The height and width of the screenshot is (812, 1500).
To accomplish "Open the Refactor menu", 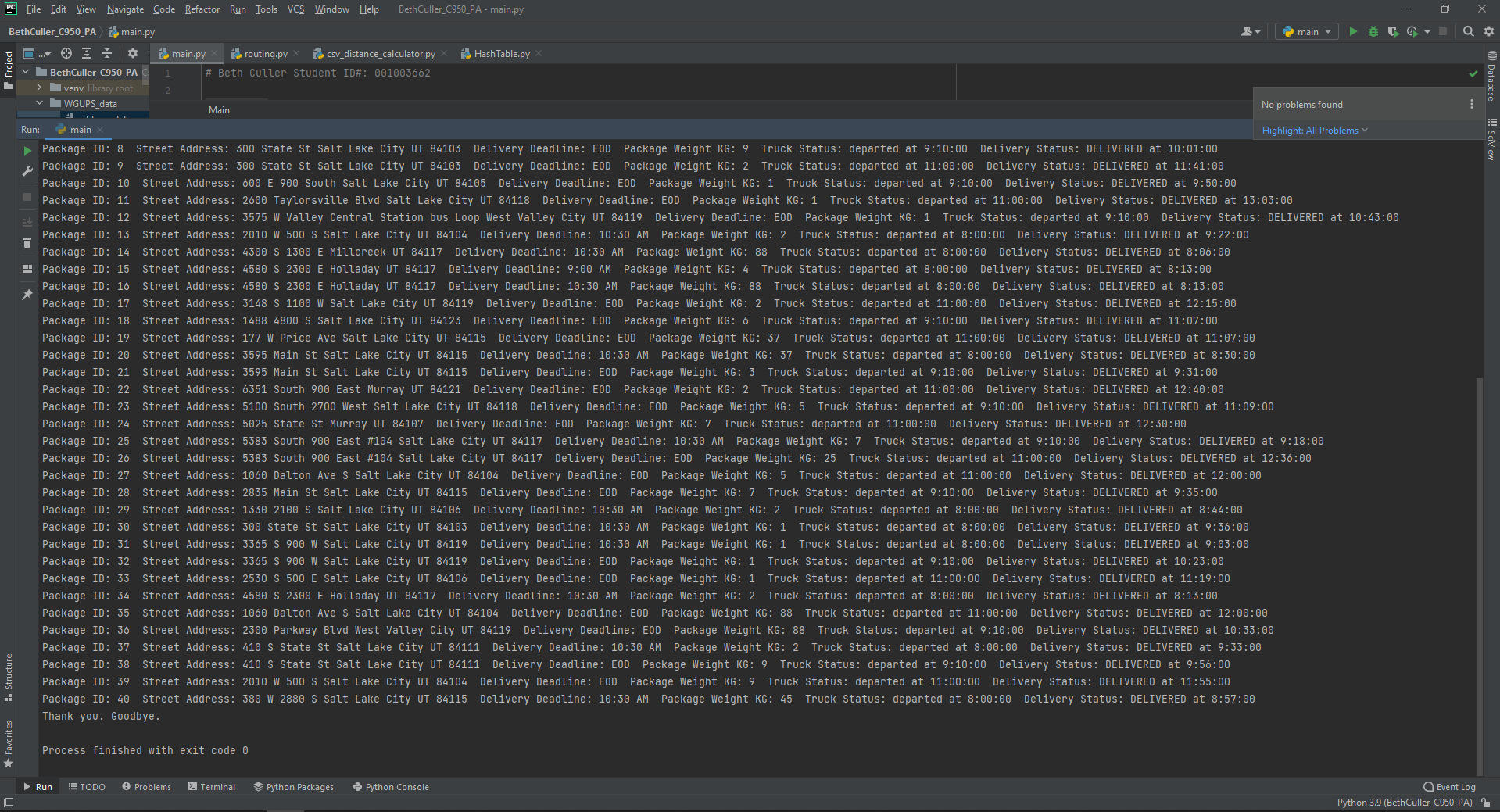I will click(202, 9).
